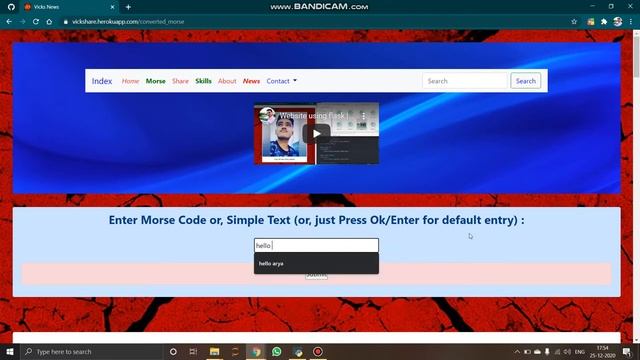Screen dimensions: 640x360
Task: Close the Vicks News tab
Action: 113,7
